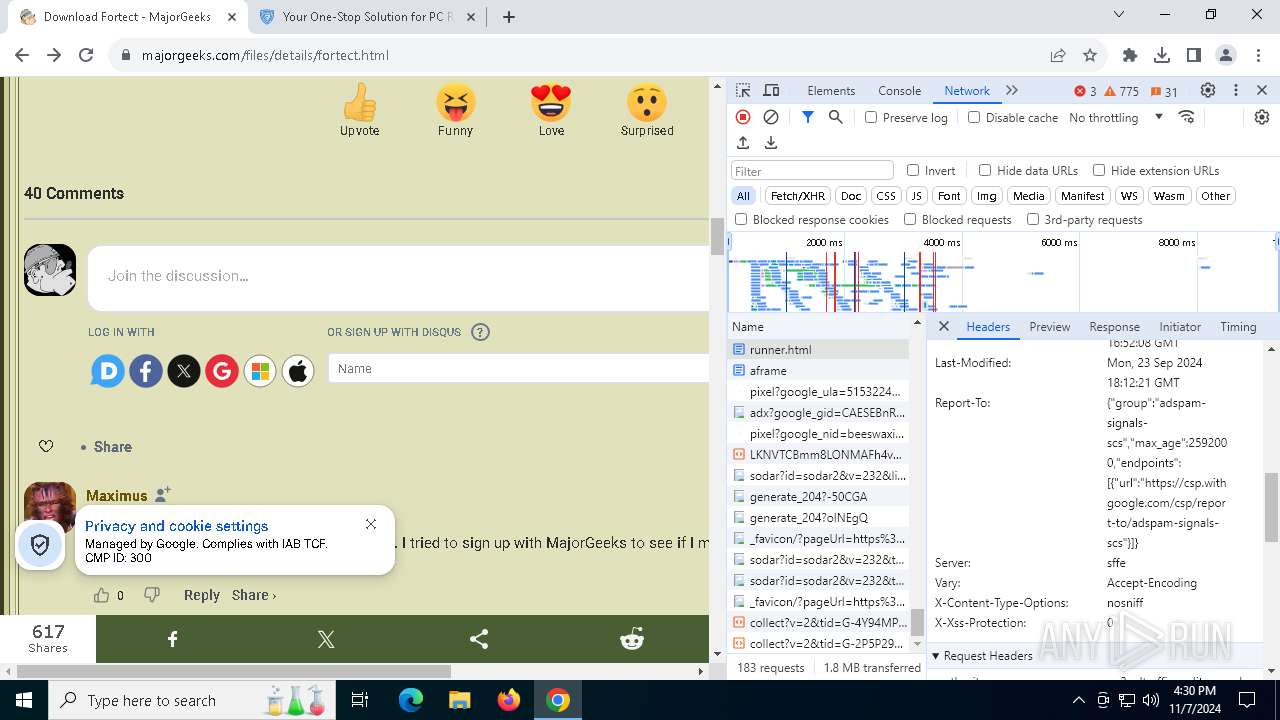This screenshot has width=1280, height=720.
Task: Open Network panel settings gear
Action: point(1262,117)
